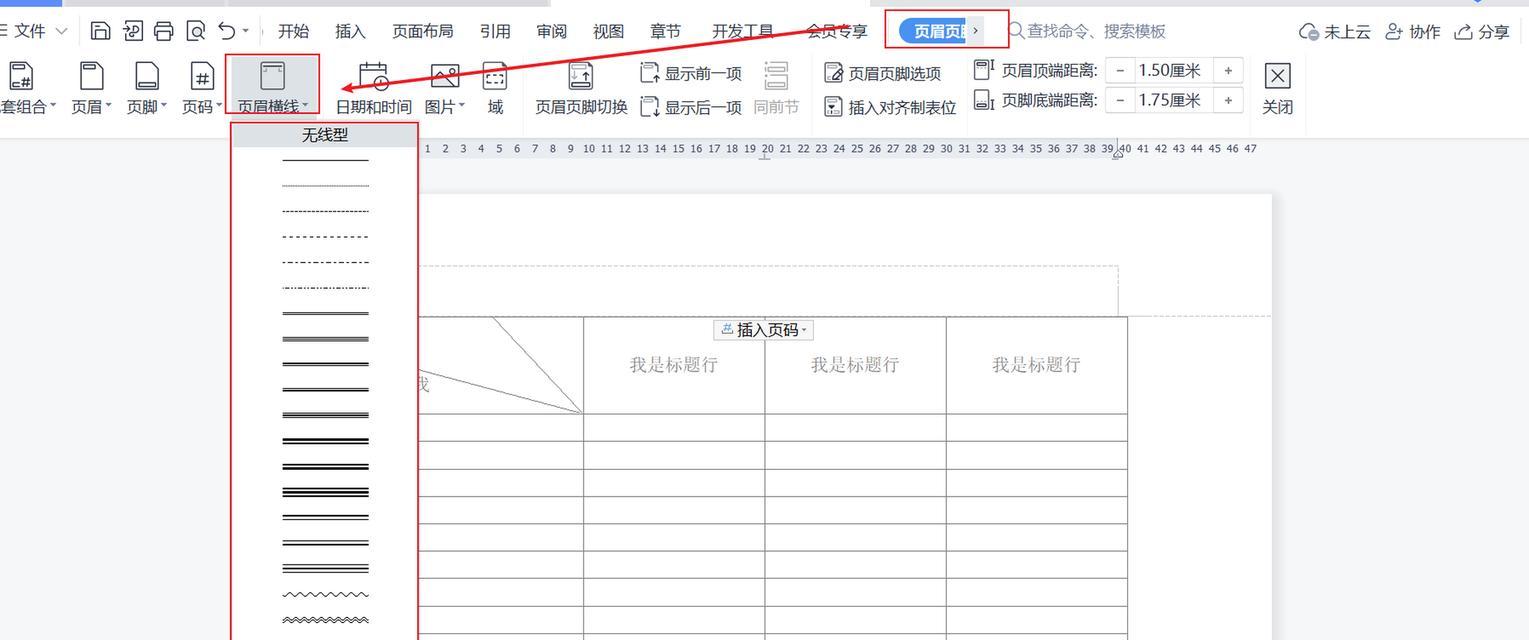
Task: Click the 1.50厘米 header distance field
Action: [x=1172, y=71]
